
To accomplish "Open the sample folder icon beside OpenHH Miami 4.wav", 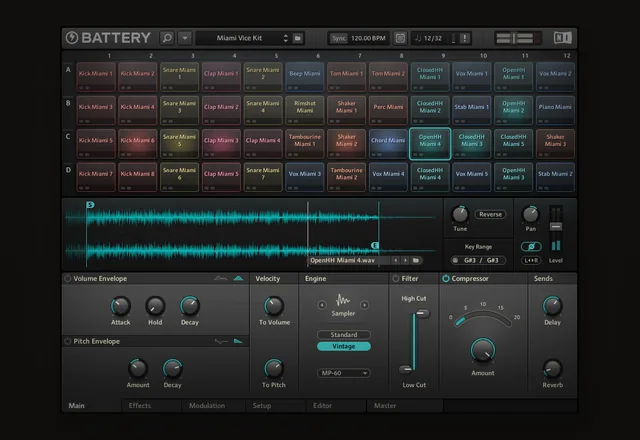I will (x=416, y=260).
